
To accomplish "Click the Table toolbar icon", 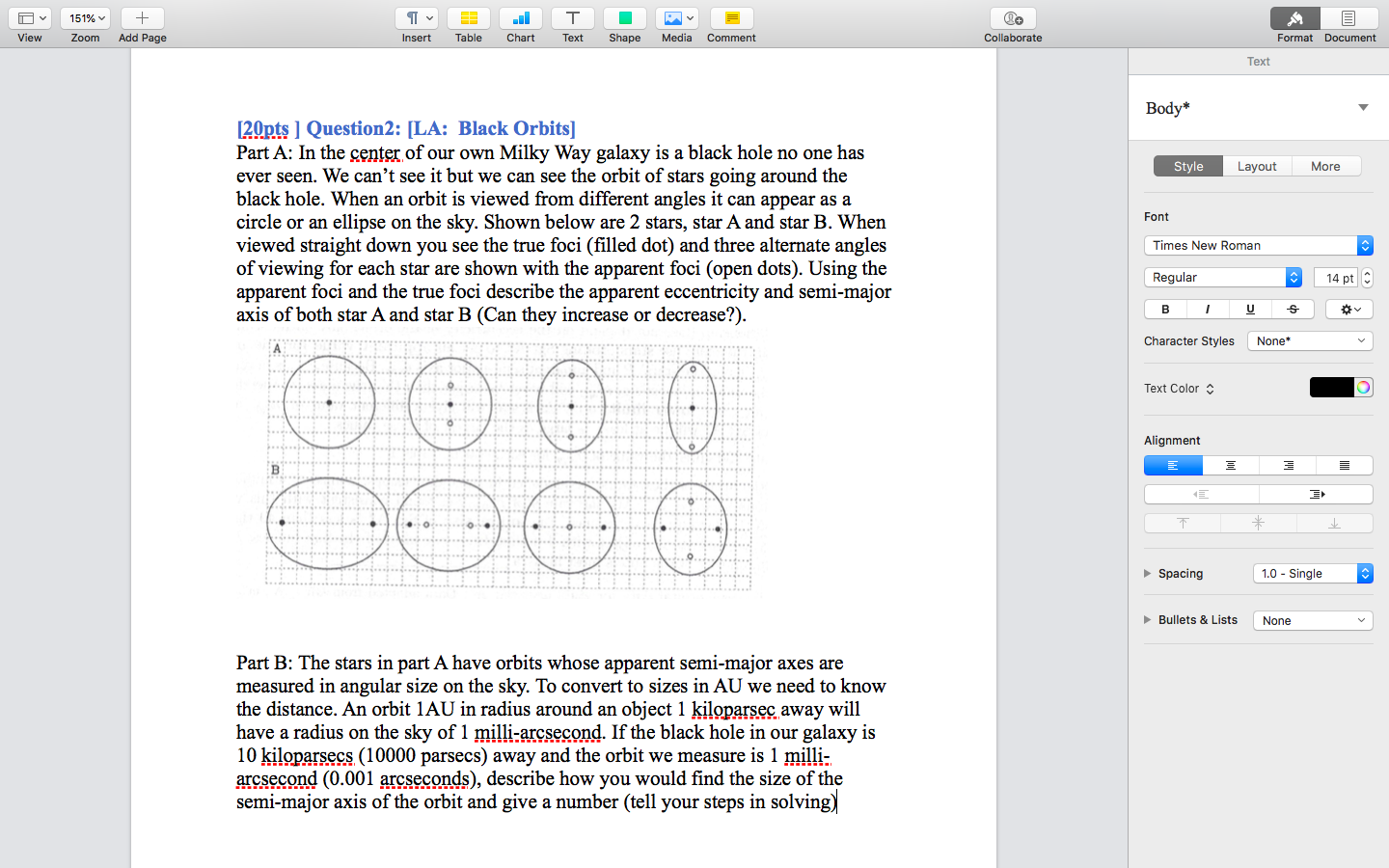I will point(469,18).
